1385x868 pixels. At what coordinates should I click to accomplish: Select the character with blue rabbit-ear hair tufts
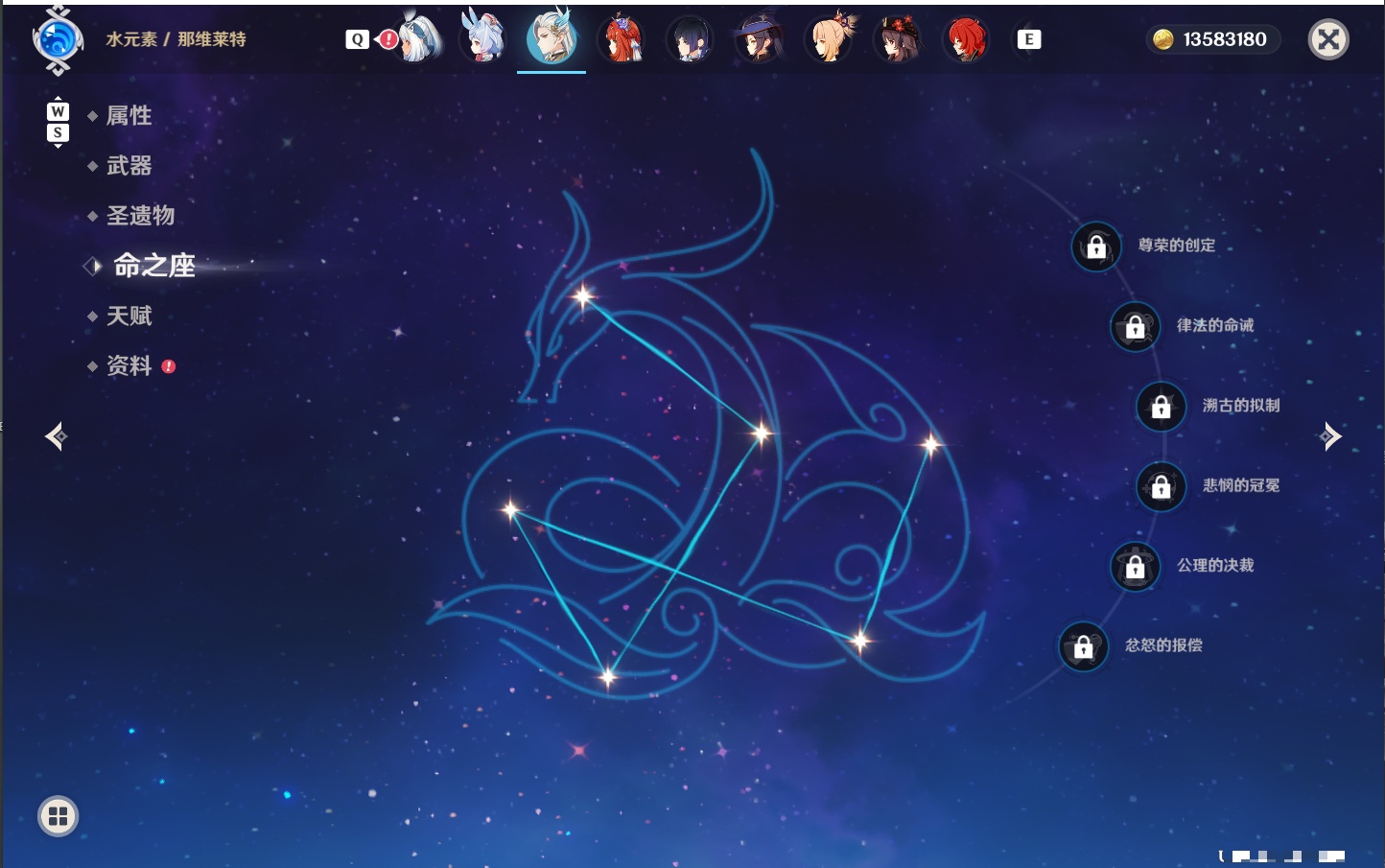483,36
